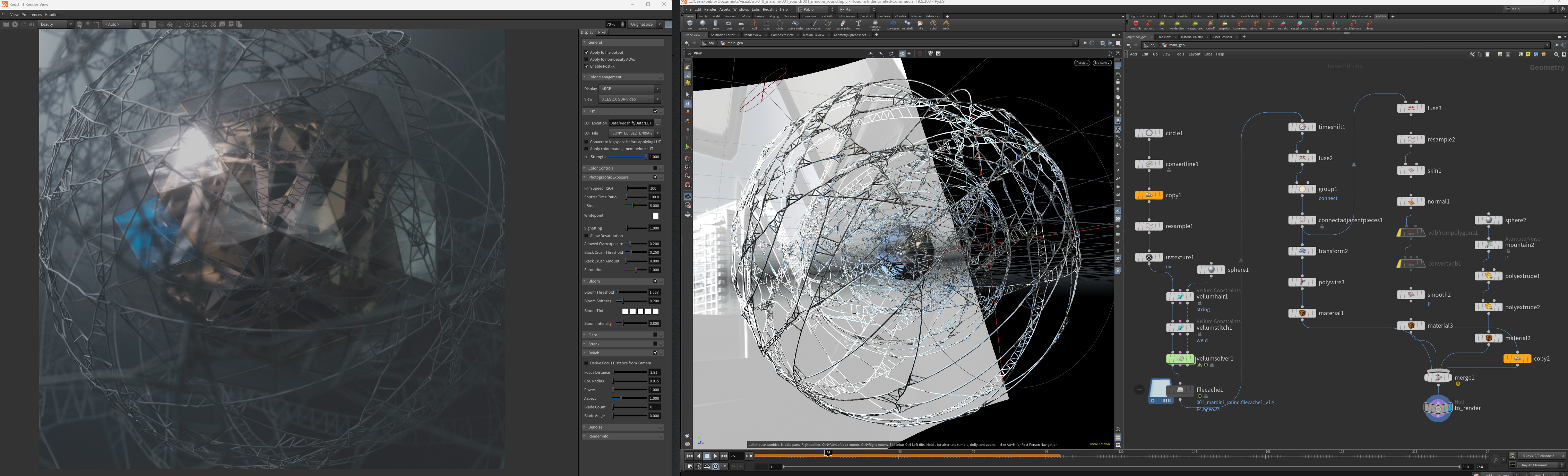This screenshot has height=476, width=1568.
Task: Open the Display sRGB dropdown
Action: tap(630, 89)
